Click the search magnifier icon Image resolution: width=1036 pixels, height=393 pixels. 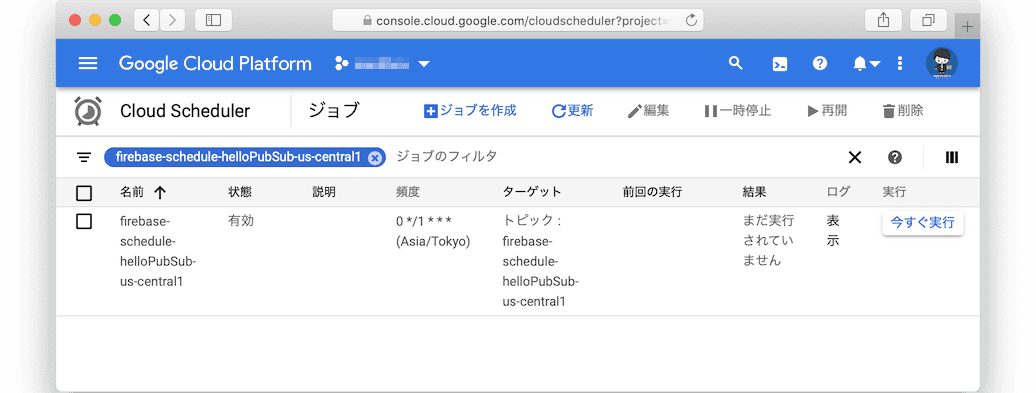coord(735,63)
